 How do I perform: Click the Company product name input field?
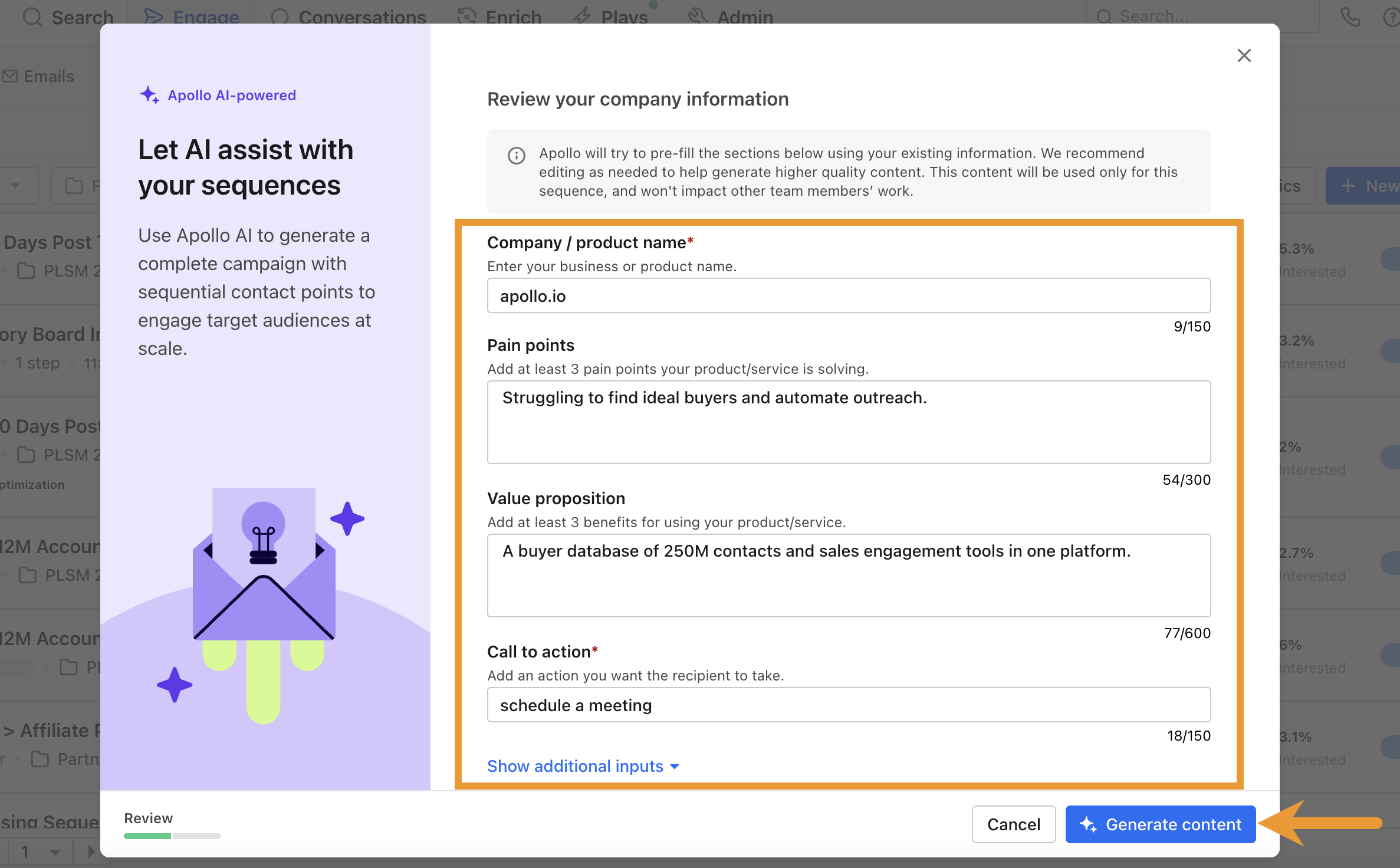849,296
